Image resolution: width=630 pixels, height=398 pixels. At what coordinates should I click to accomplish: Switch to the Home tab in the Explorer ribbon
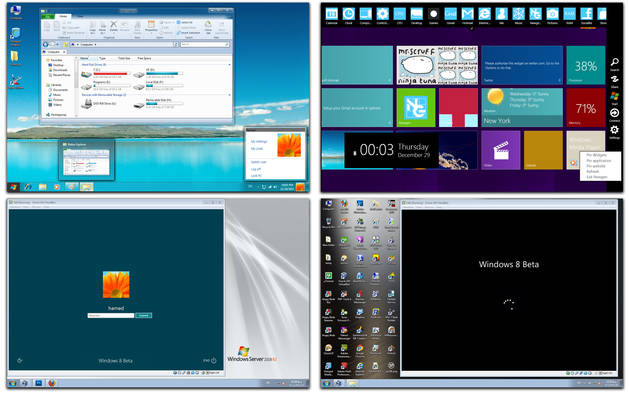pos(63,16)
